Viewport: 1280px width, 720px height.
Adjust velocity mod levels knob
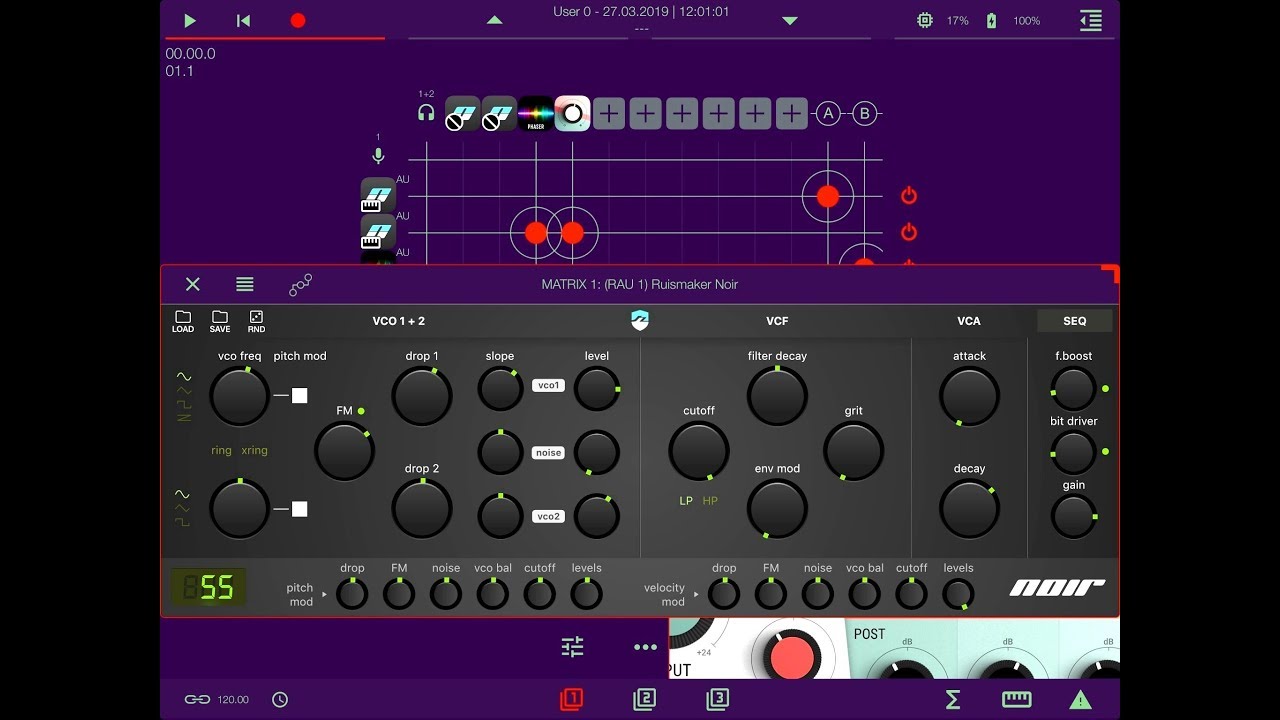pos(958,594)
